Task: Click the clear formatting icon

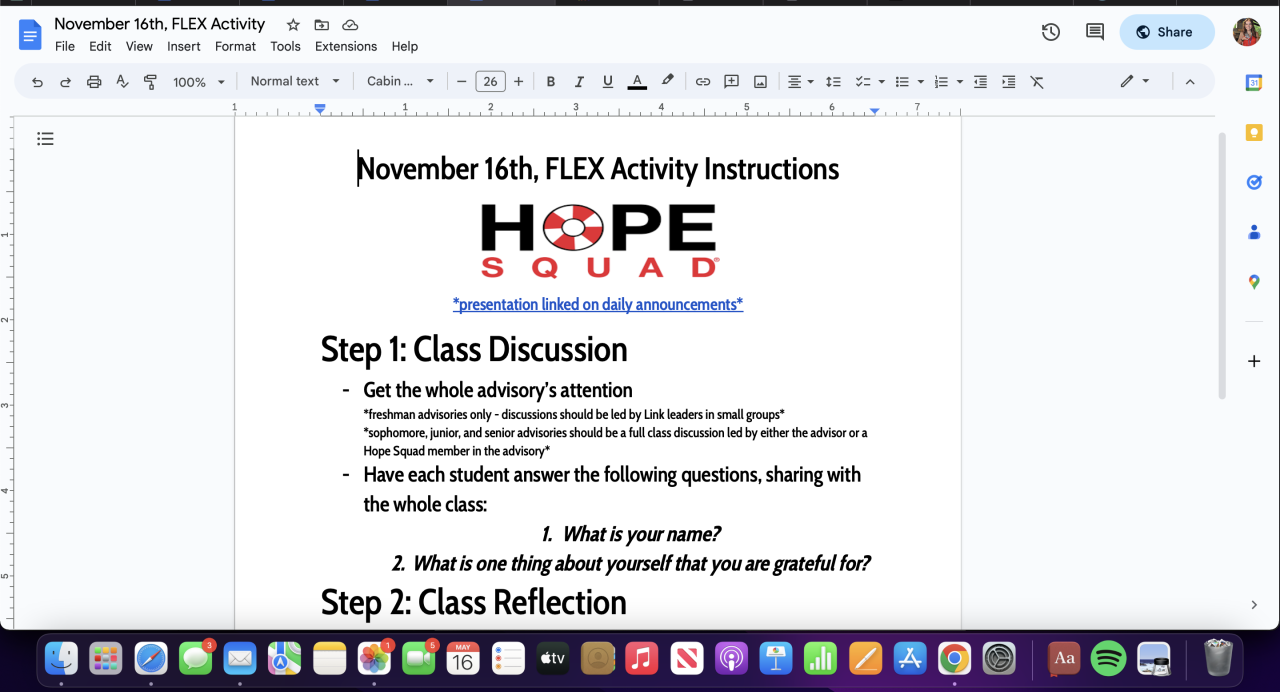Action: point(1037,82)
